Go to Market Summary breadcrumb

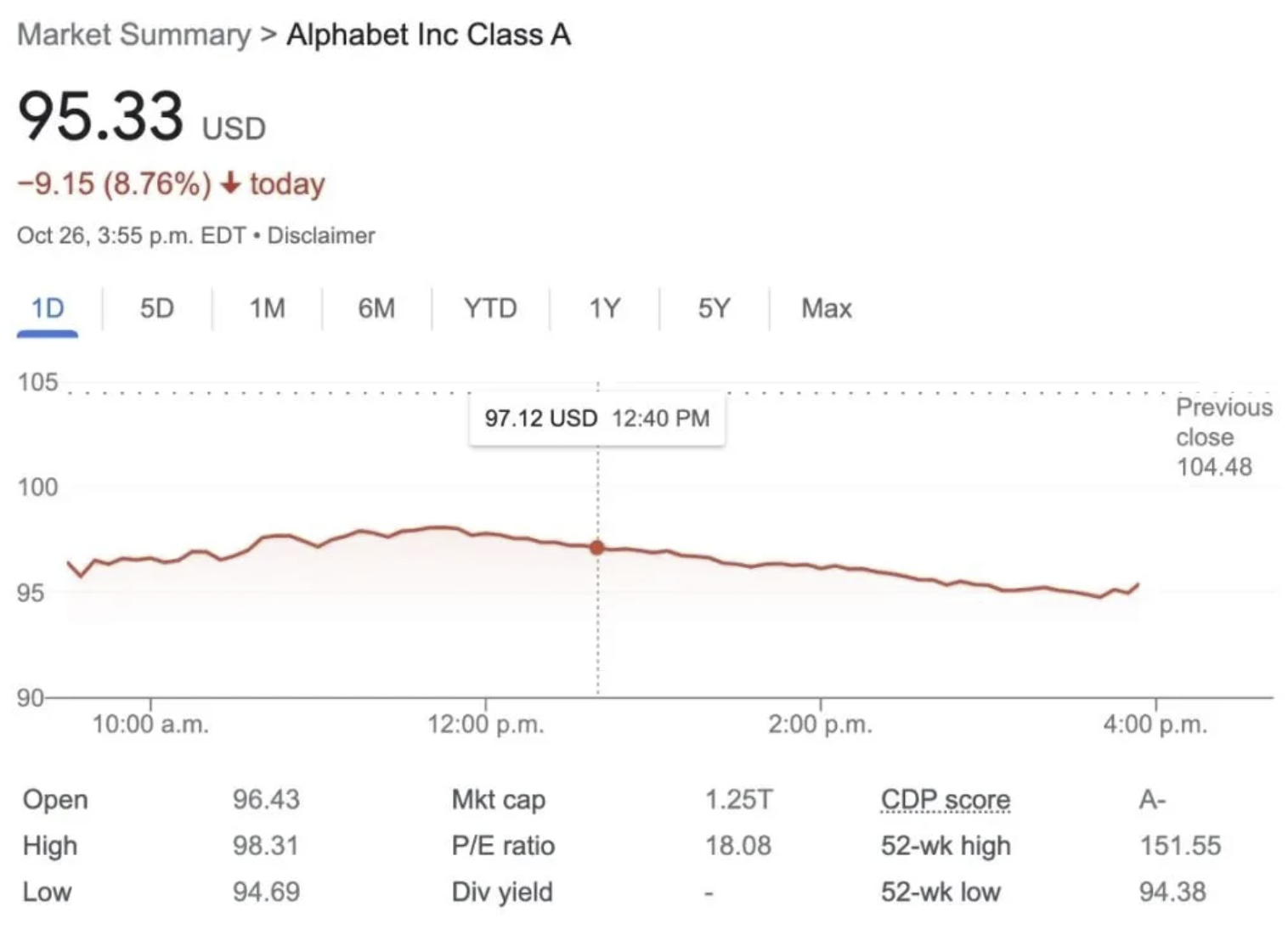134,35
